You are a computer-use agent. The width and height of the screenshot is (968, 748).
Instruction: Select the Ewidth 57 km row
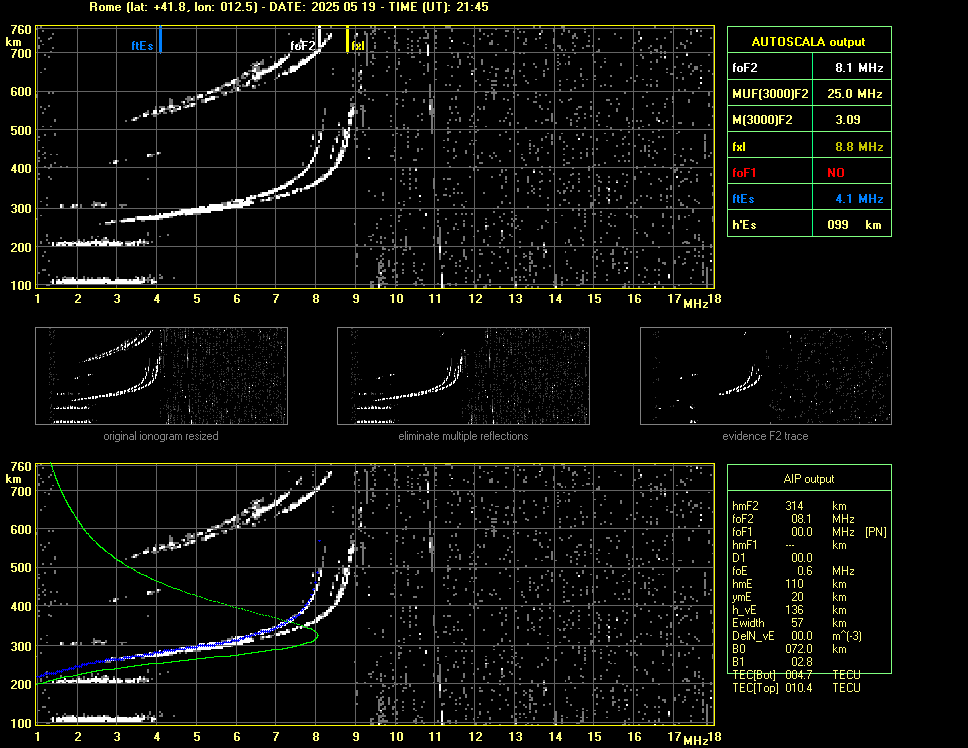pyautogui.click(x=789, y=623)
